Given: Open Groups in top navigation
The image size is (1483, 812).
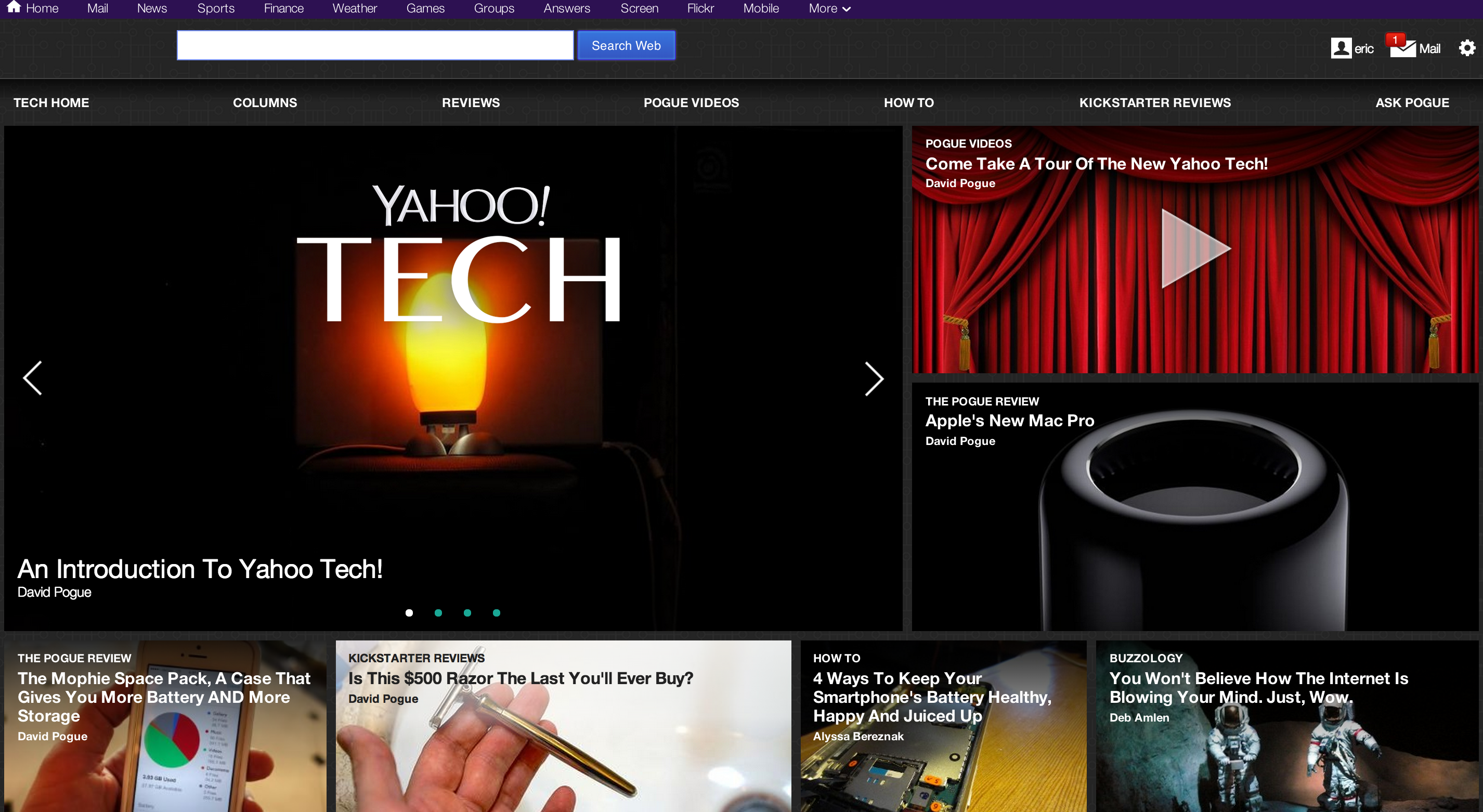Looking at the screenshot, I should [x=494, y=9].
